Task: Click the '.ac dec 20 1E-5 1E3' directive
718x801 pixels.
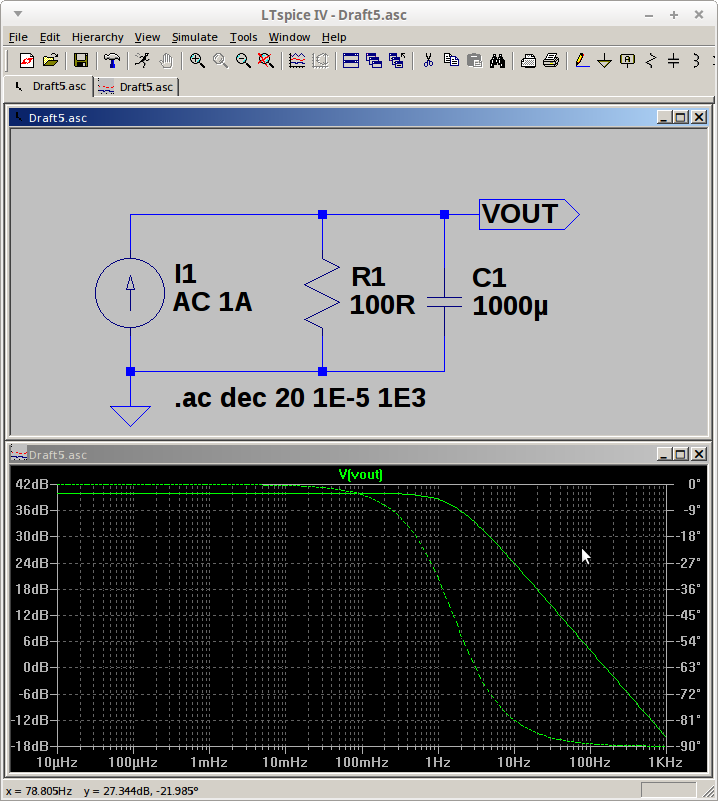Action: [300, 398]
